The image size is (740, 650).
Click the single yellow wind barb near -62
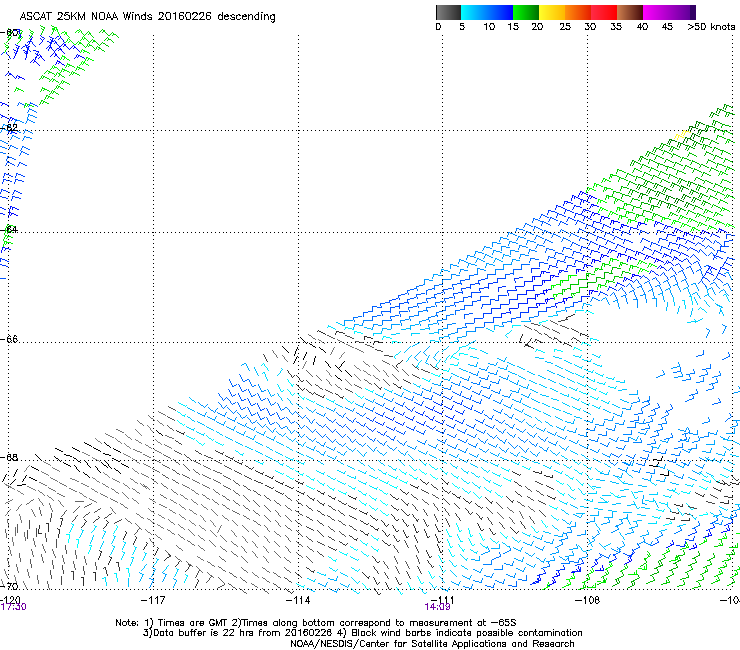[x=680, y=136]
